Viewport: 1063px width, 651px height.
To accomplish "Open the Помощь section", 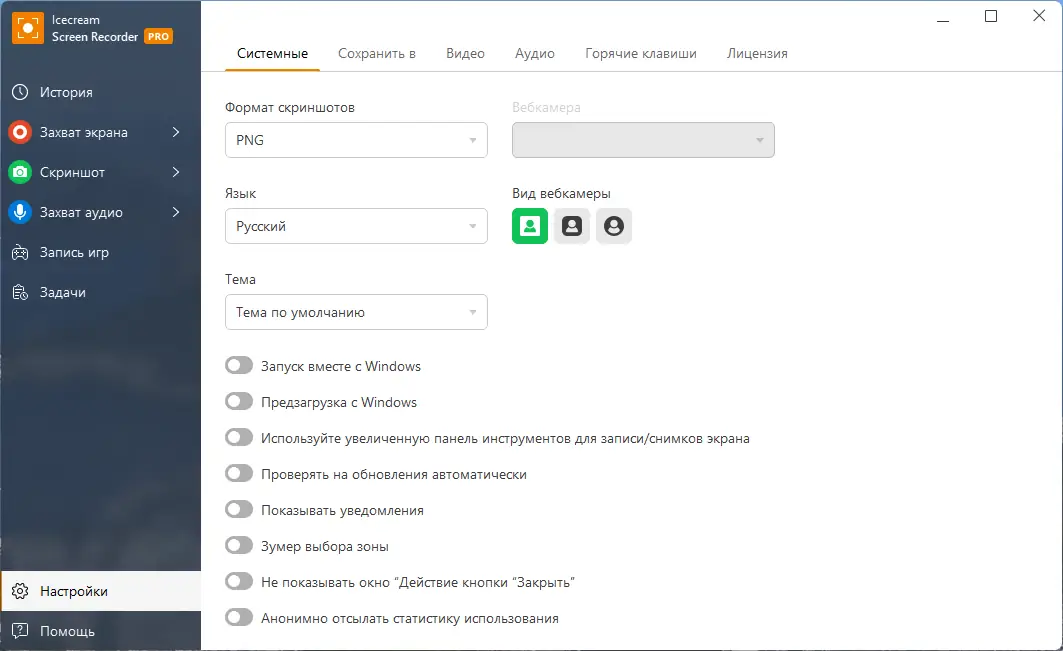I will 67,631.
